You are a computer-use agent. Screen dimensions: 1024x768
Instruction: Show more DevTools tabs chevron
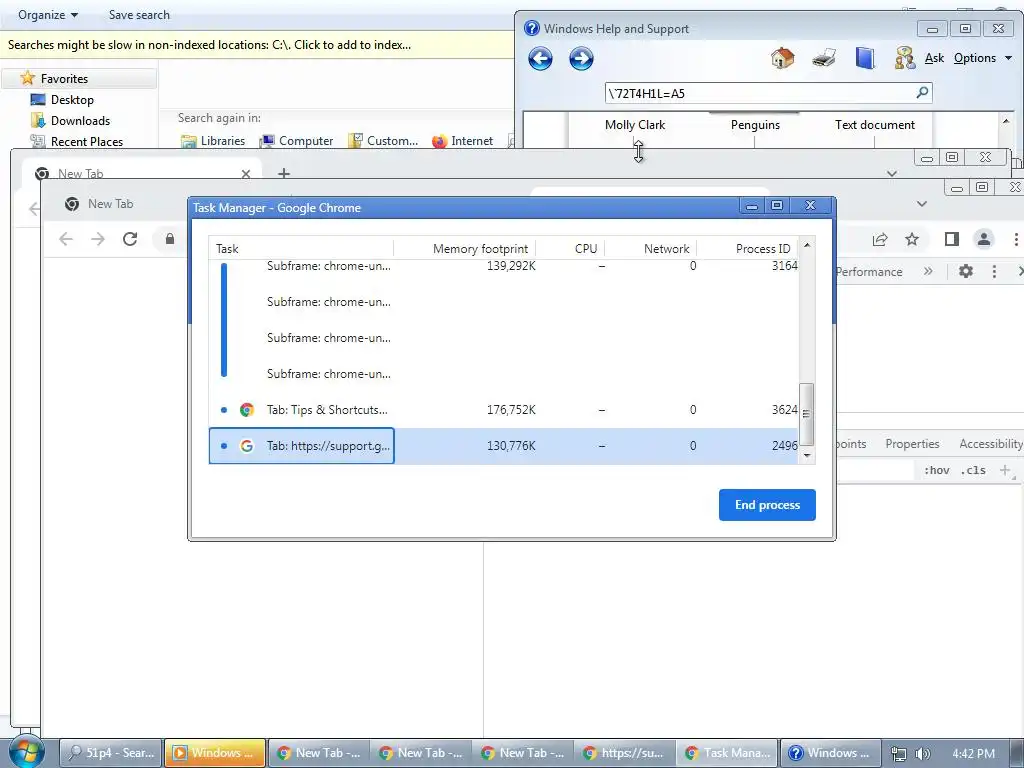point(928,271)
